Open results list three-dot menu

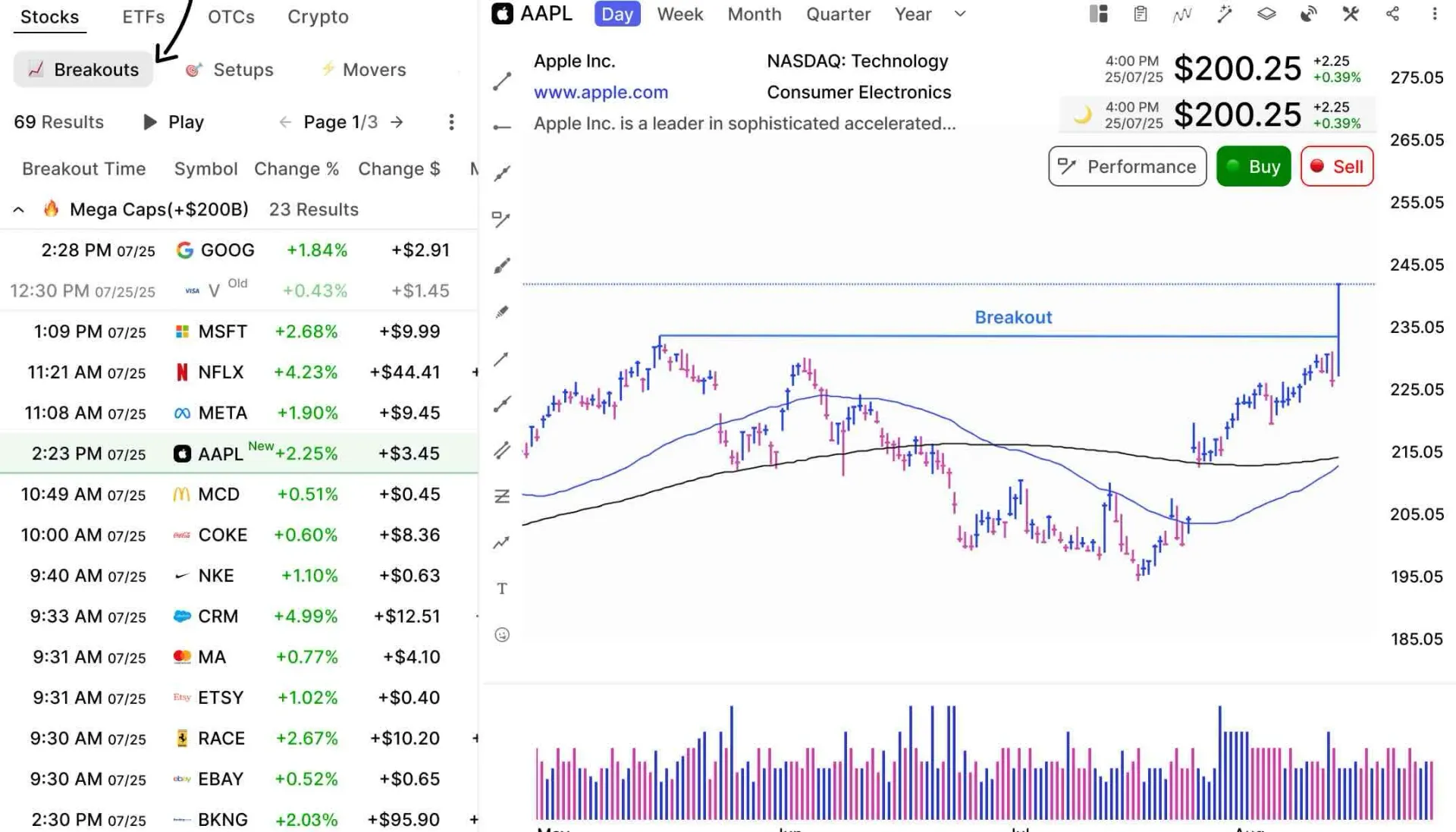pos(451,122)
